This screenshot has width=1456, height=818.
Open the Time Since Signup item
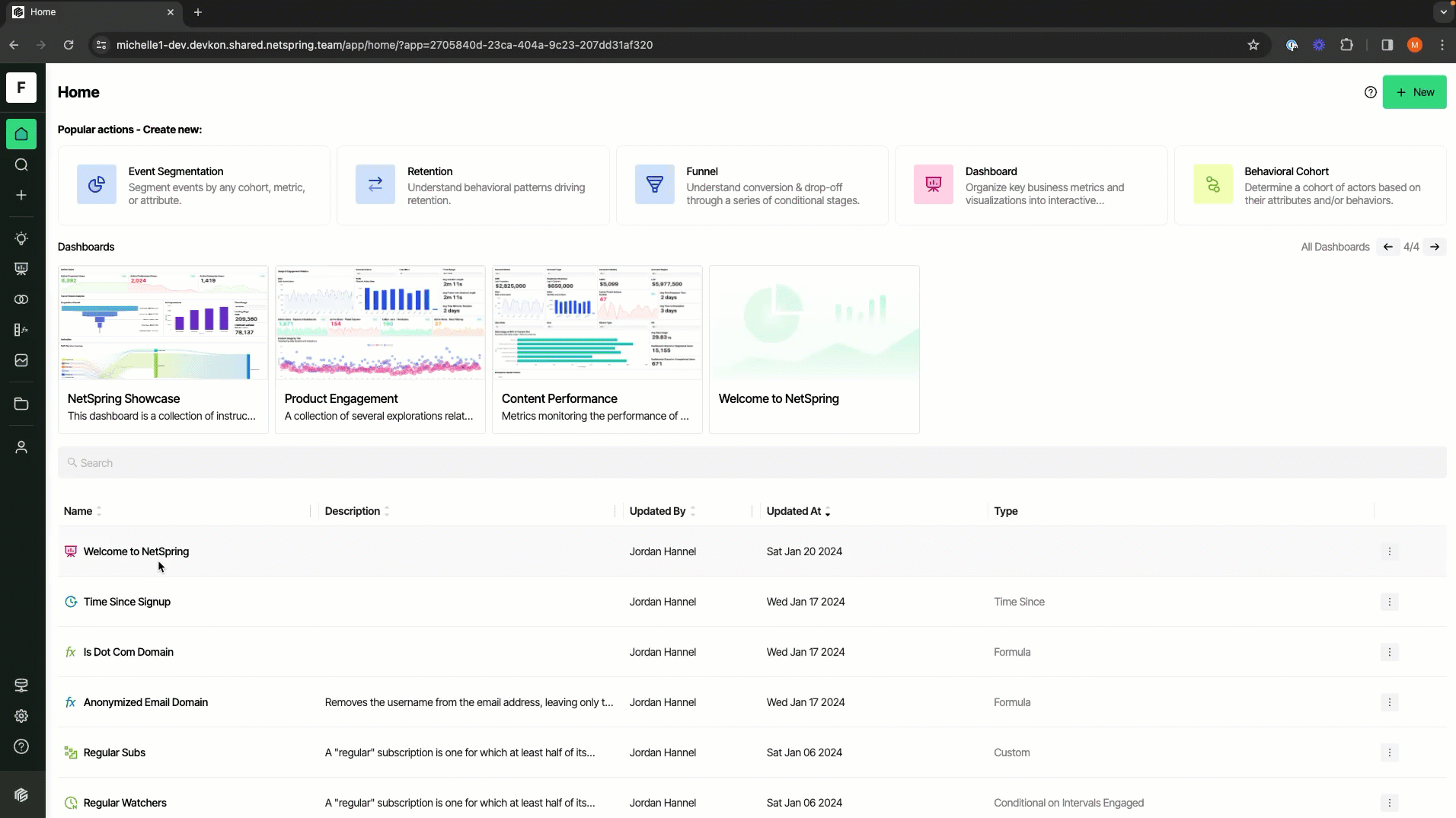pyautogui.click(x=127, y=602)
